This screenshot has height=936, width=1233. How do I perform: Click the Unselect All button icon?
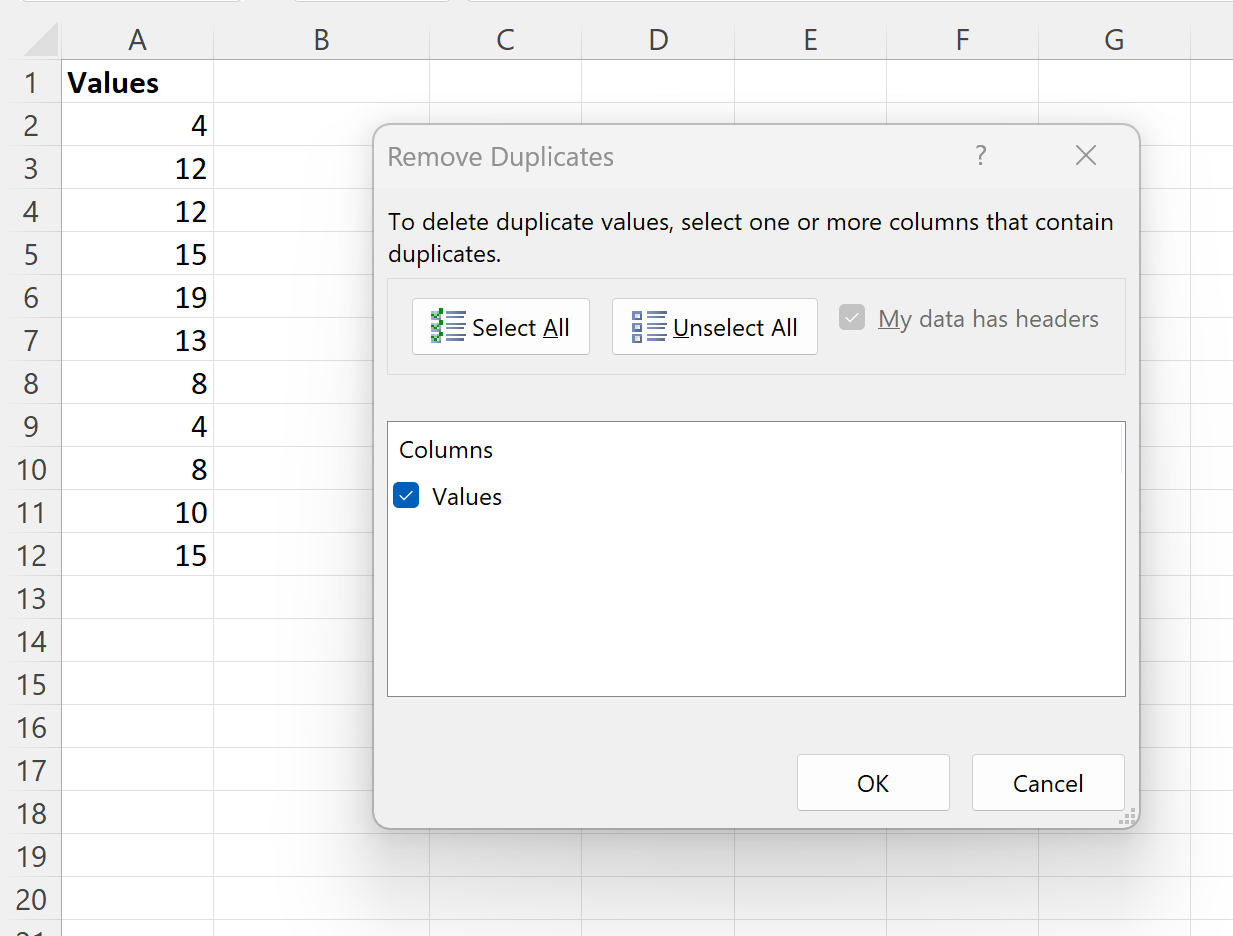click(x=649, y=327)
